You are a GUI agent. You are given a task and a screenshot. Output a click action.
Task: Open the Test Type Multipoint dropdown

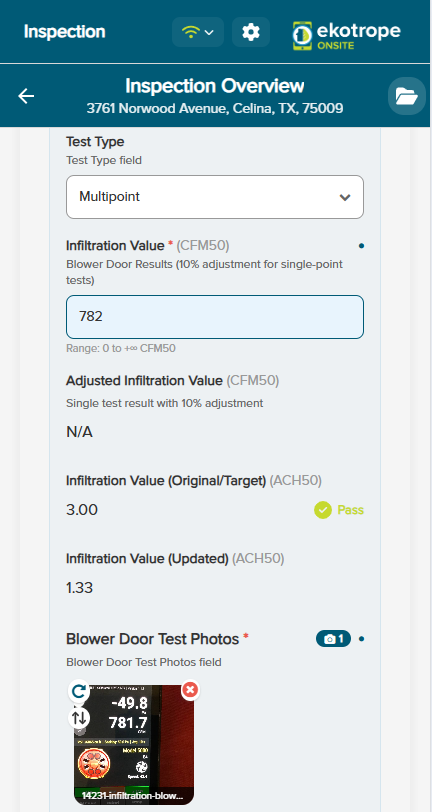coord(215,197)
